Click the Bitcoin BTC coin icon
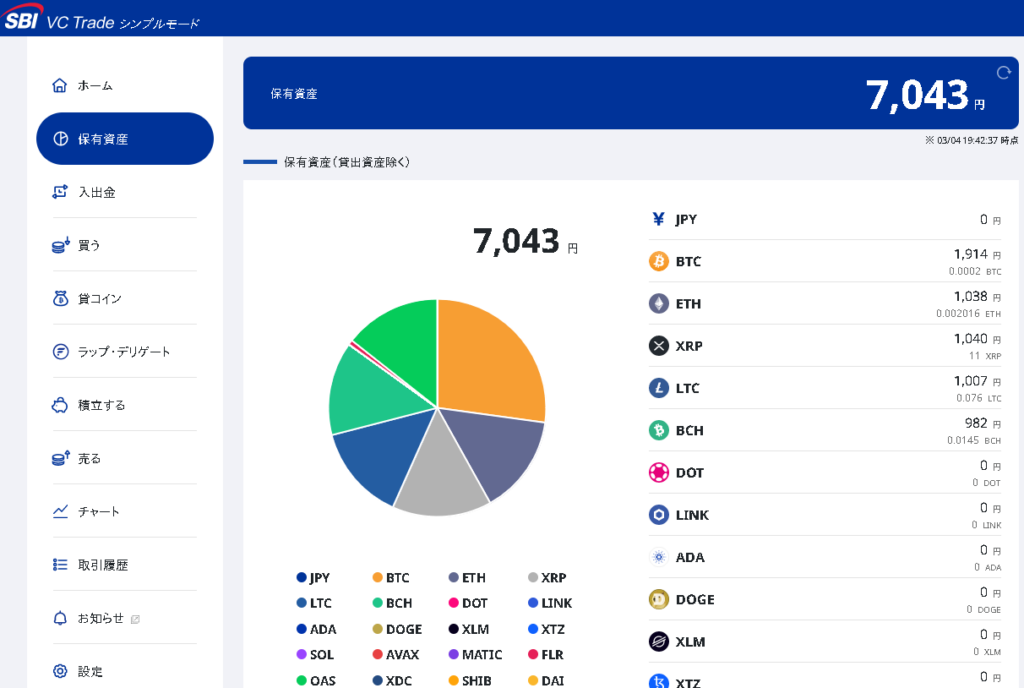The height and width of the screenshot is (688, 1024). coord(659,262)
